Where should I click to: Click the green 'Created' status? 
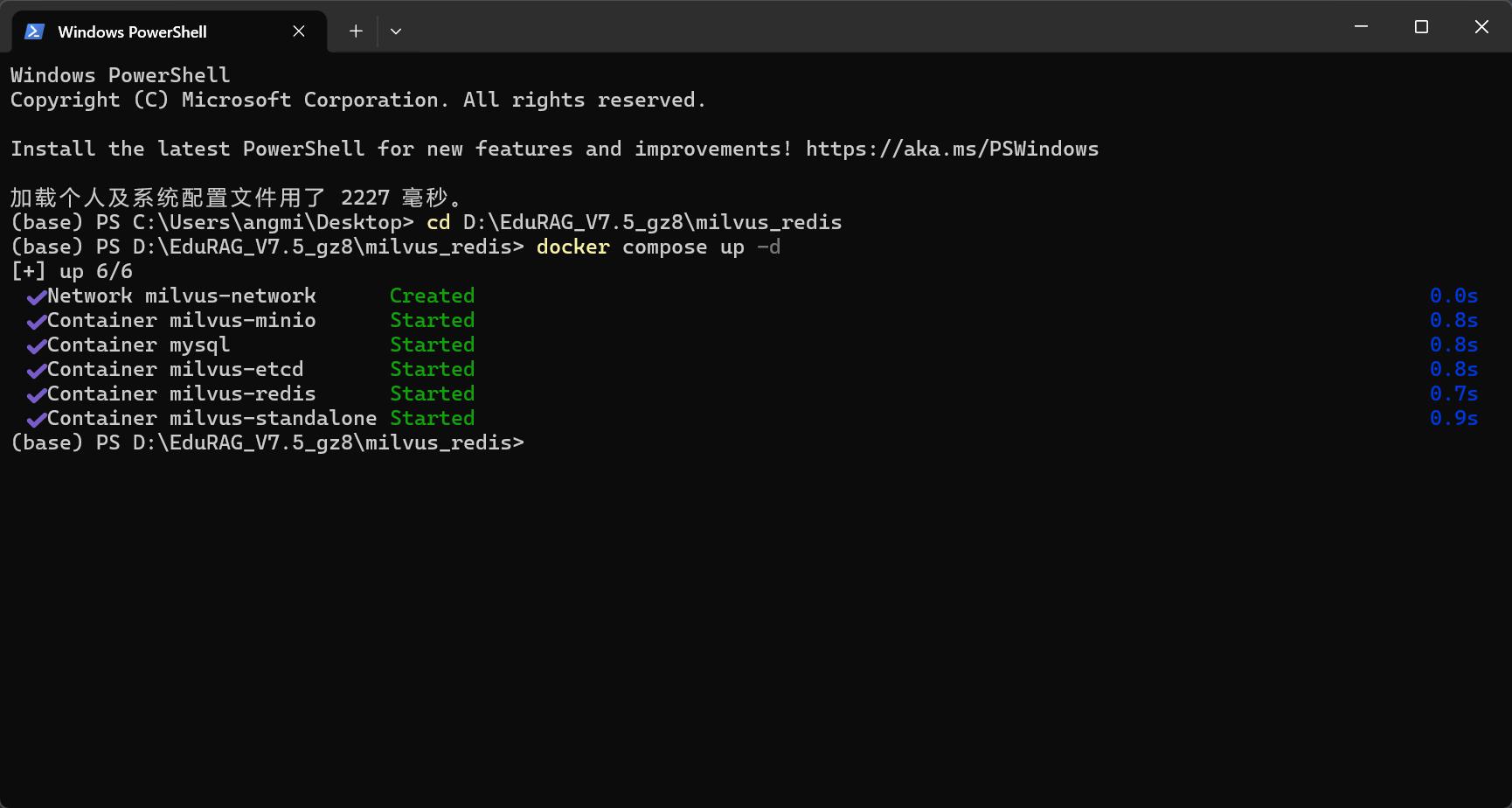click(x=433, y=296)
